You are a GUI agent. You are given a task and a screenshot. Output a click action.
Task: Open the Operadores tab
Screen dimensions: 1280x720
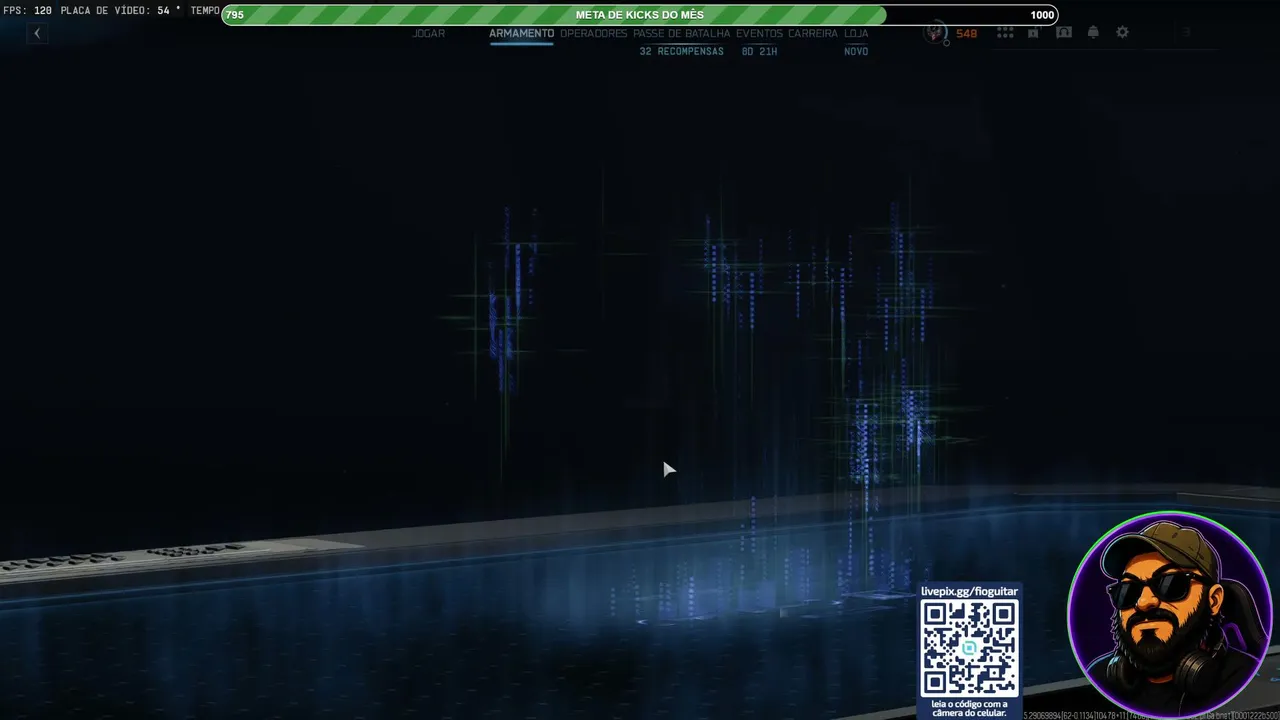tap(594, 33)
